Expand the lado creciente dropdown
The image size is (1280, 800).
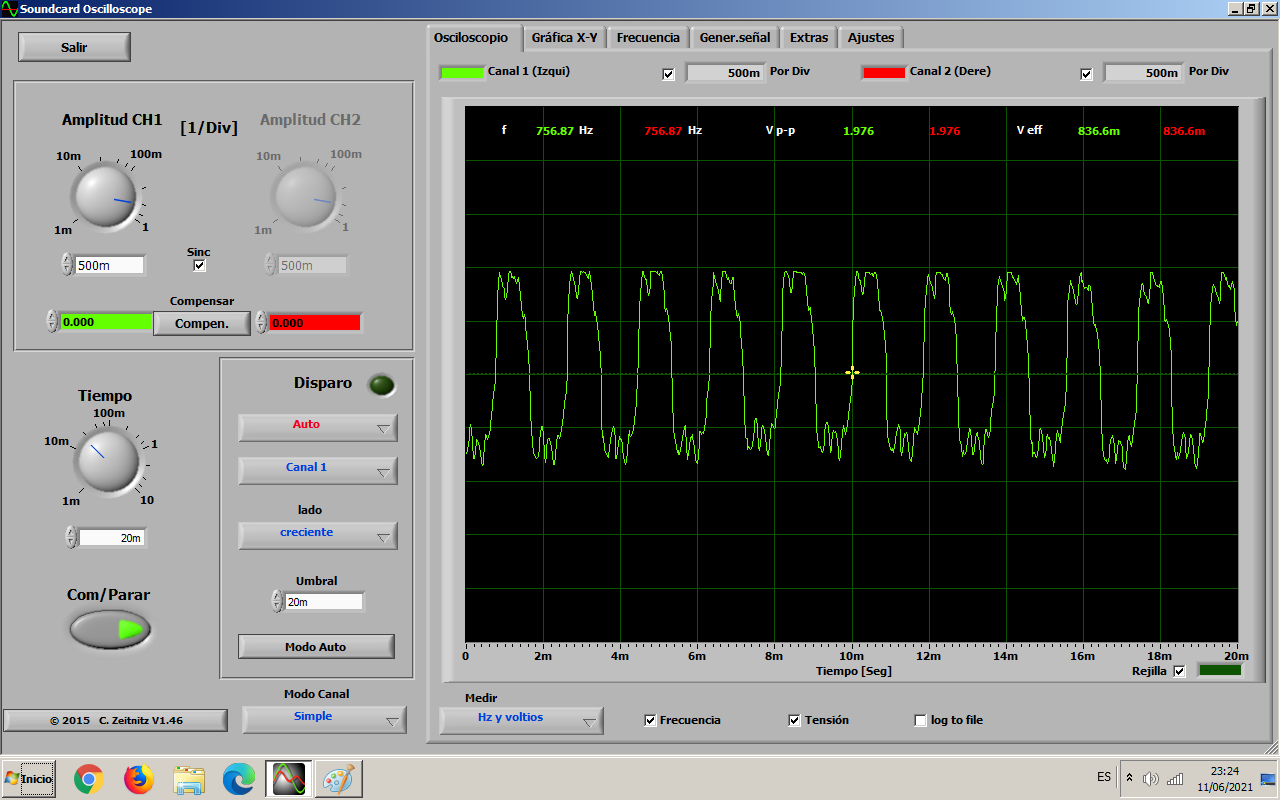coord(318,535)
